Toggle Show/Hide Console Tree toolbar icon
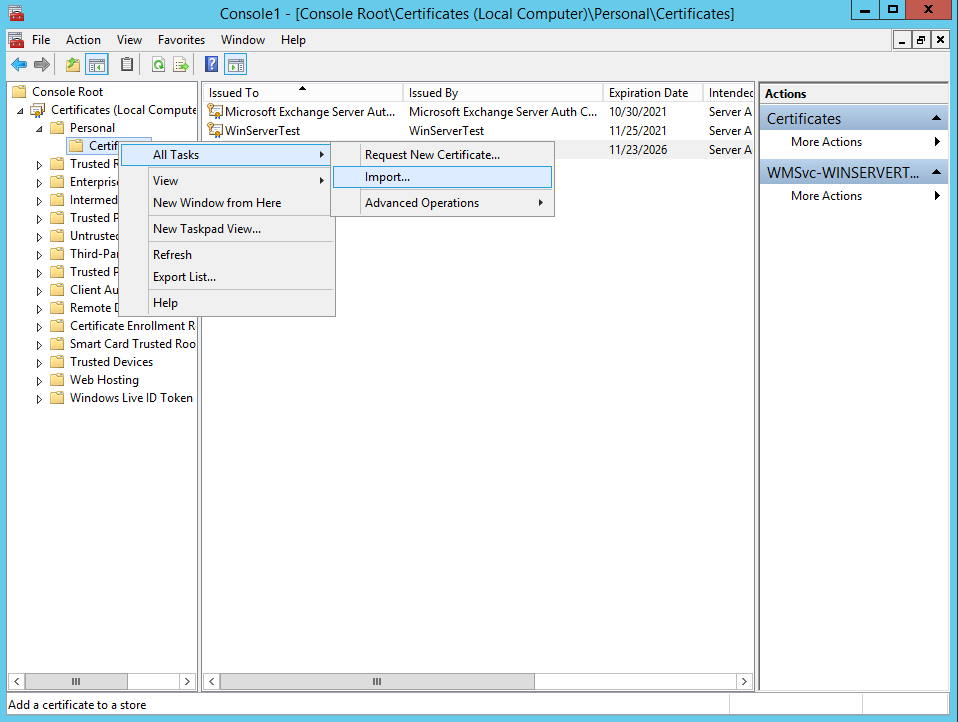The height and width of the screenshot is (722, 958). click(97, 65)
